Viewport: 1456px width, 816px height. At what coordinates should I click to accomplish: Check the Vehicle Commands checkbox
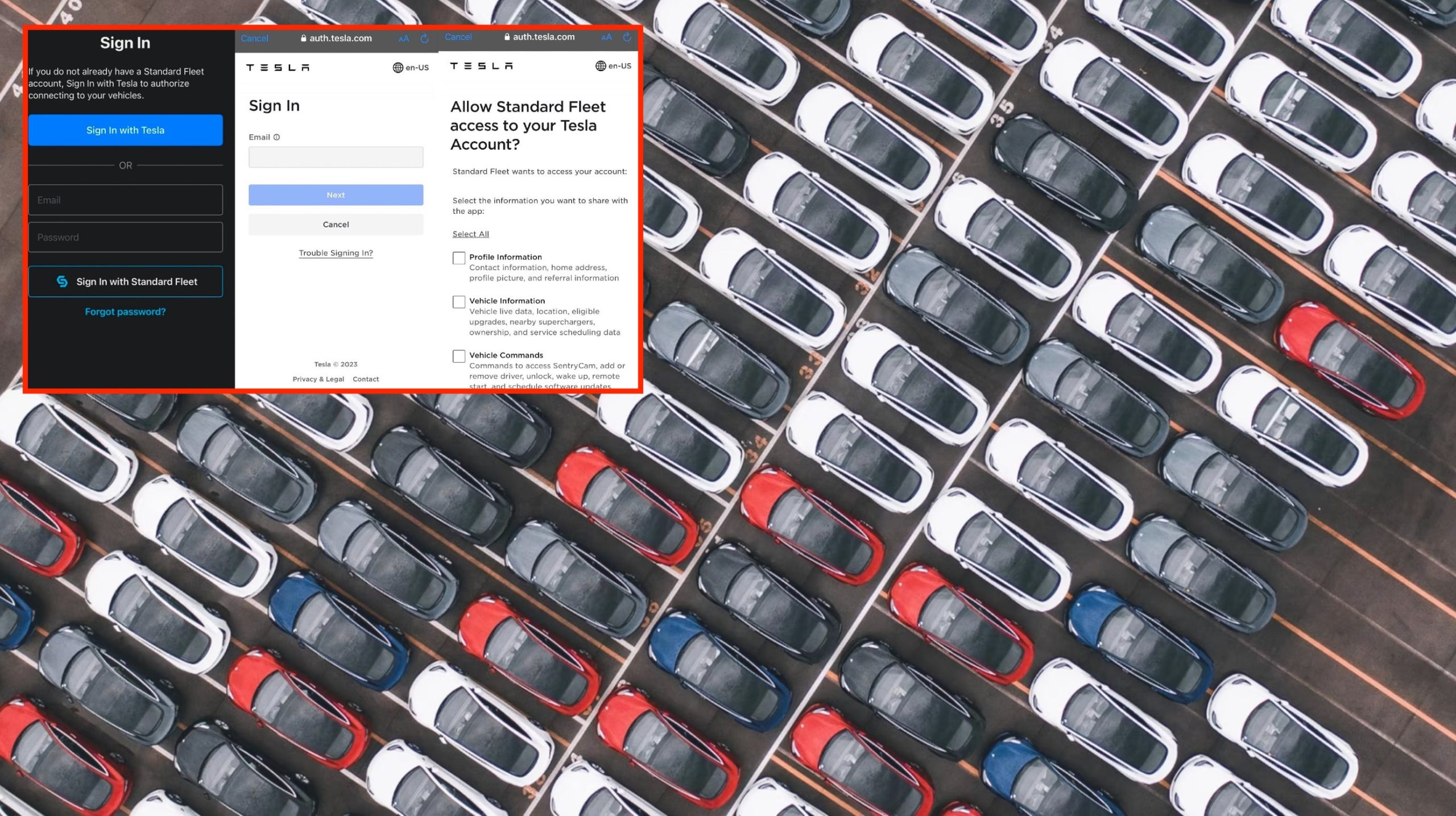point(459,357)
